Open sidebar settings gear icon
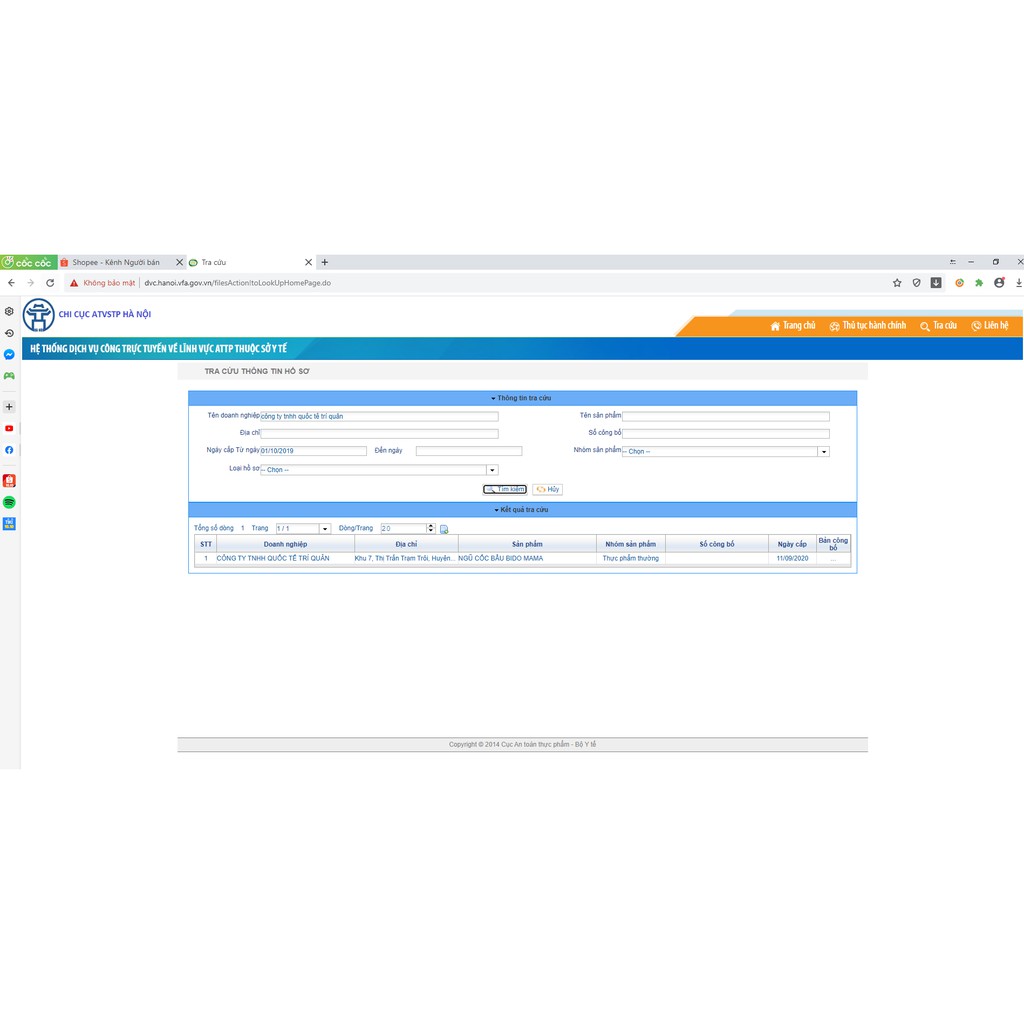This screenshot has height=1024, width=1024. coord(9,311)
